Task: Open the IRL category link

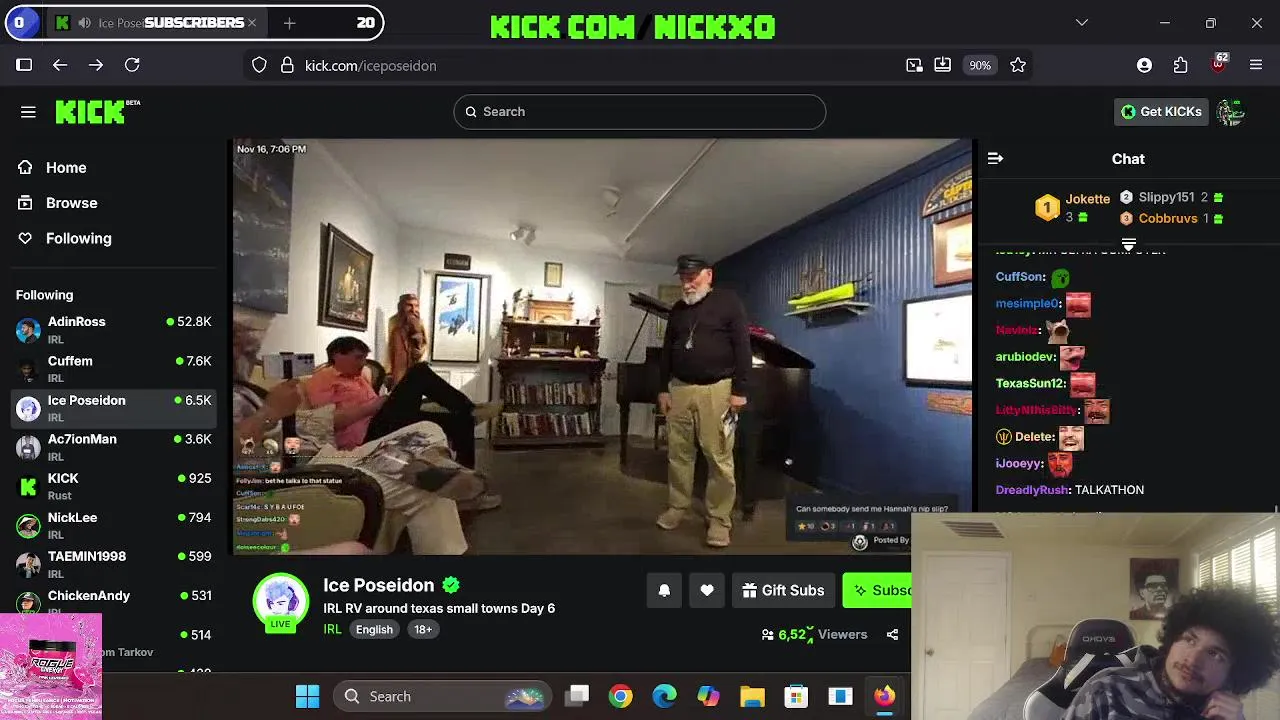Action: tap(332, 629)
